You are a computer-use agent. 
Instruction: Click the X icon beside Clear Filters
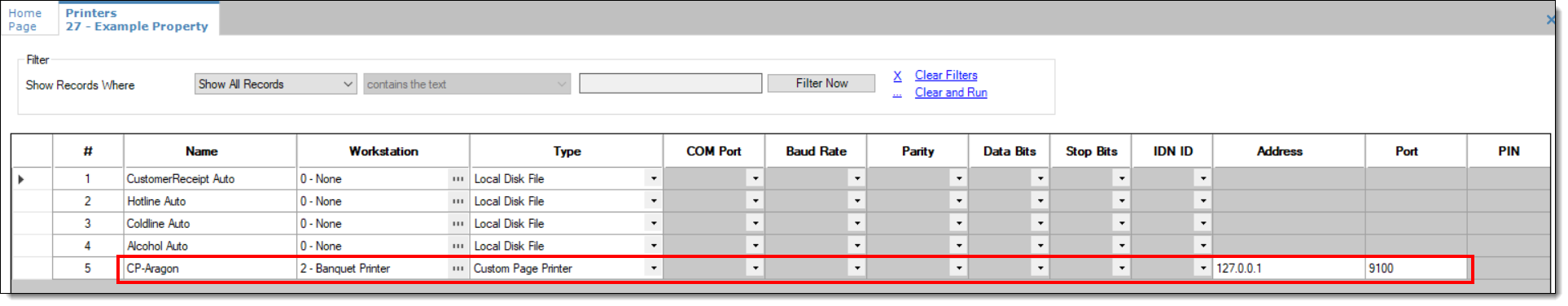click(x=897, y=76)
